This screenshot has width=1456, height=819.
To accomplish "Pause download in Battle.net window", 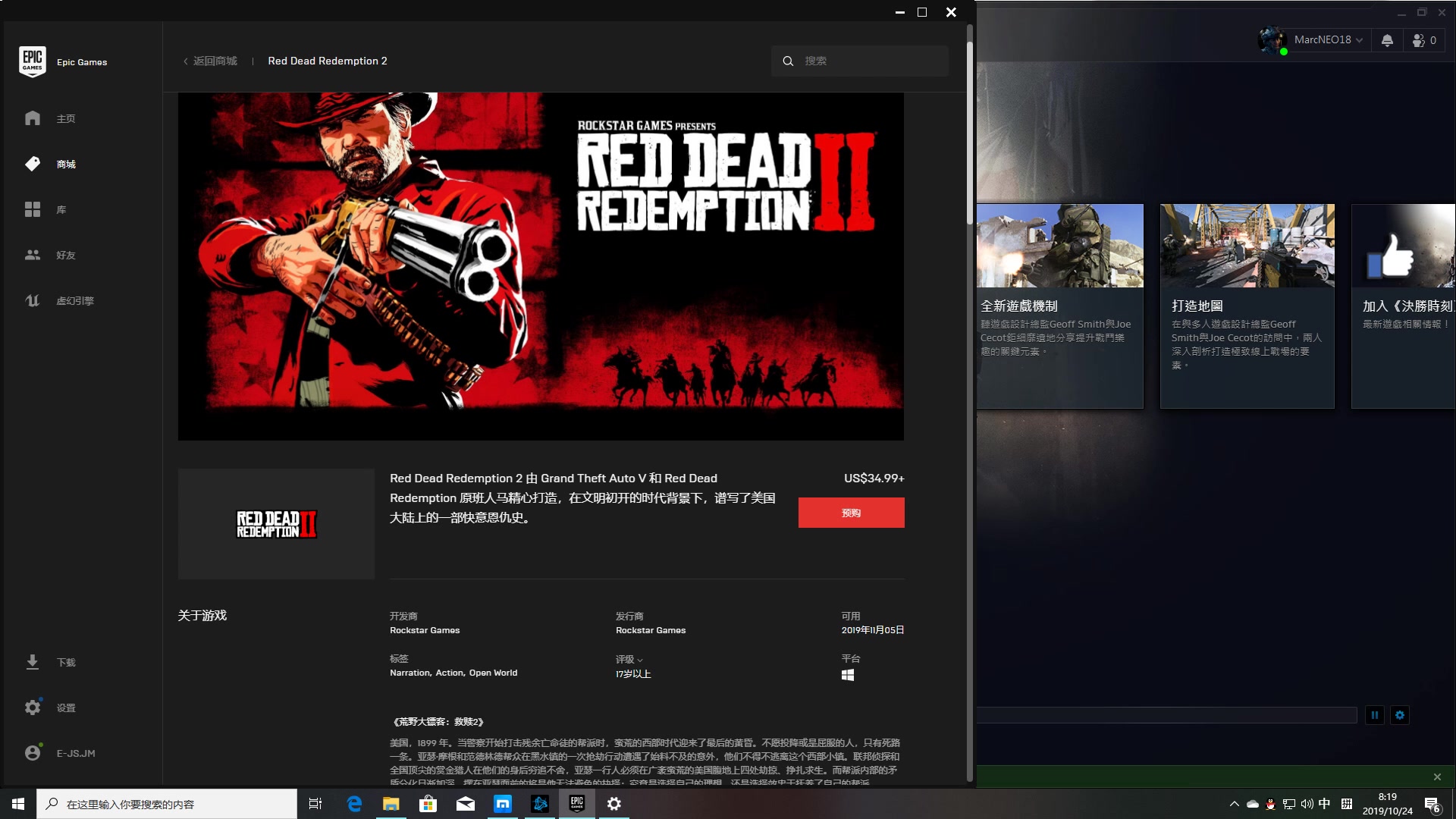I will [1375, 715].
